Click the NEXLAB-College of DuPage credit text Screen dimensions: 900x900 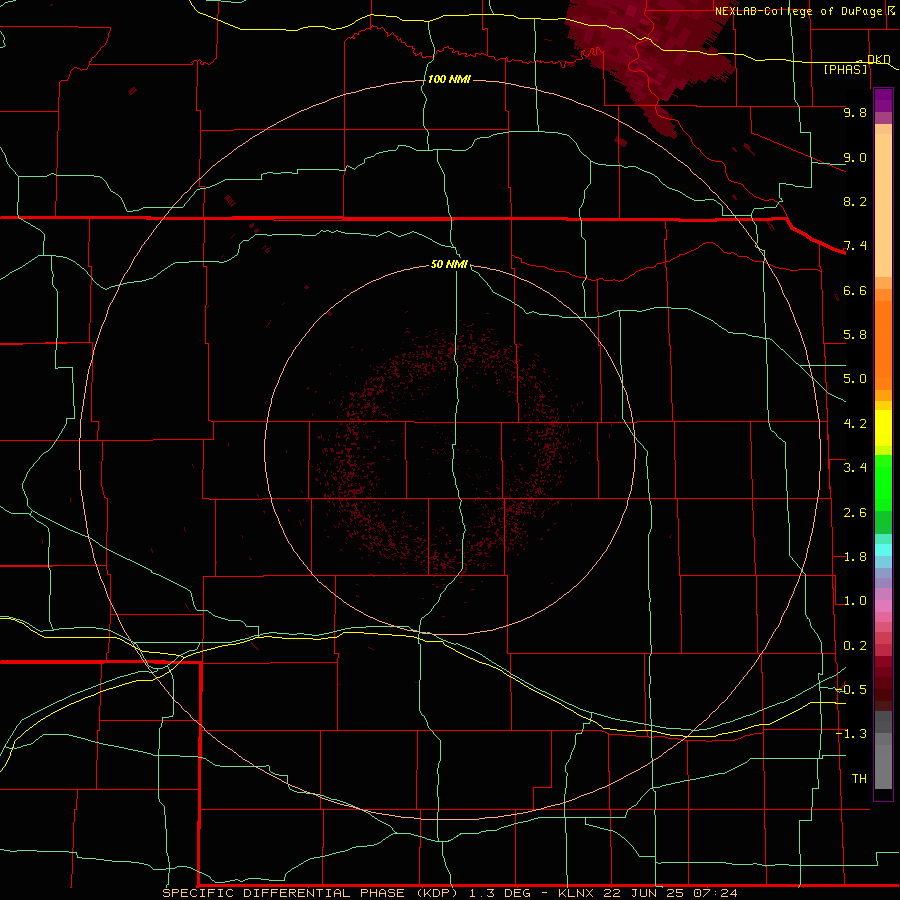point(798,11)
